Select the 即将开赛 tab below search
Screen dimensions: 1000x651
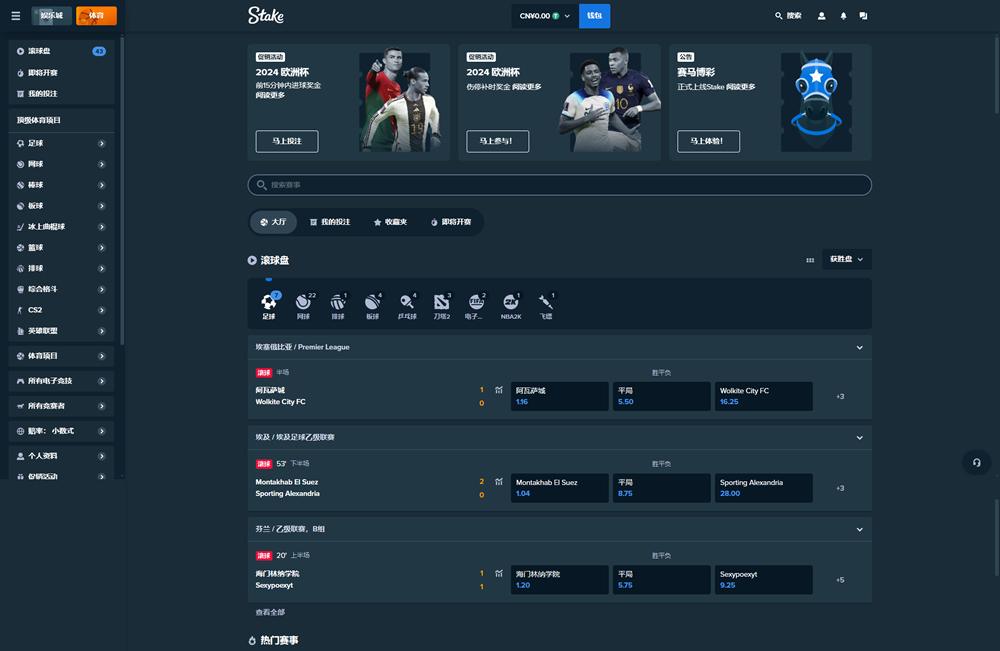pos(451,222)
